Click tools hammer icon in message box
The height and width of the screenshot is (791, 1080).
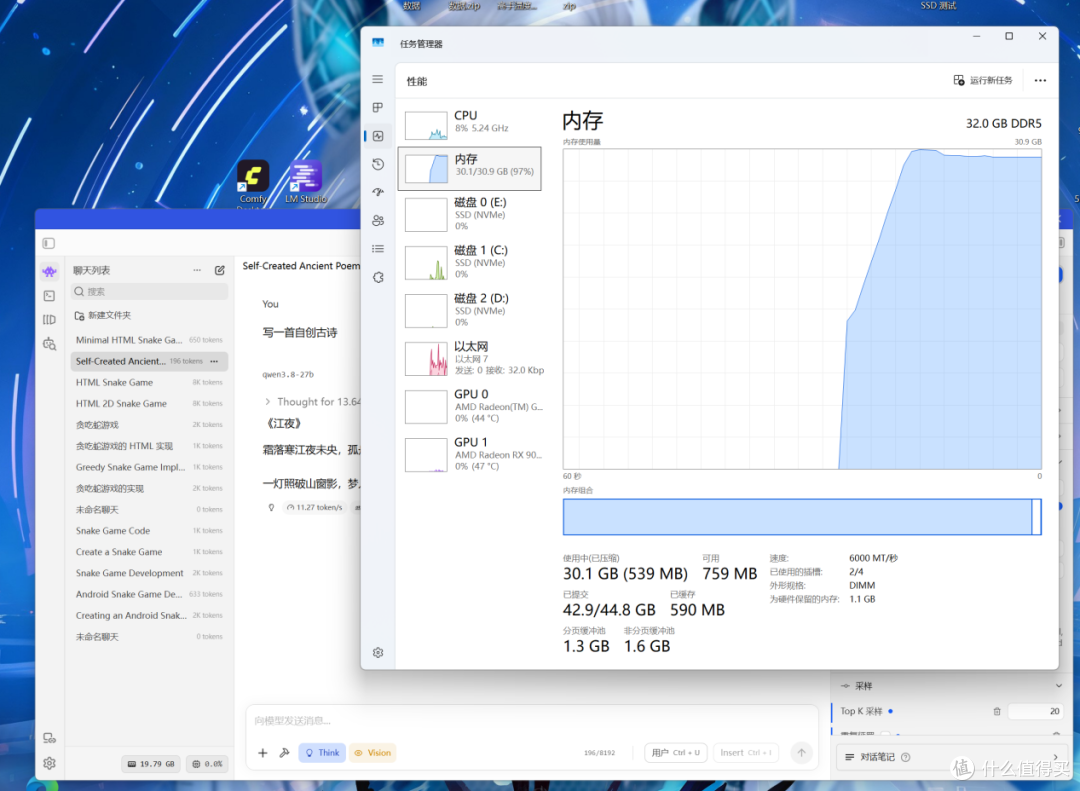(284, 752)
